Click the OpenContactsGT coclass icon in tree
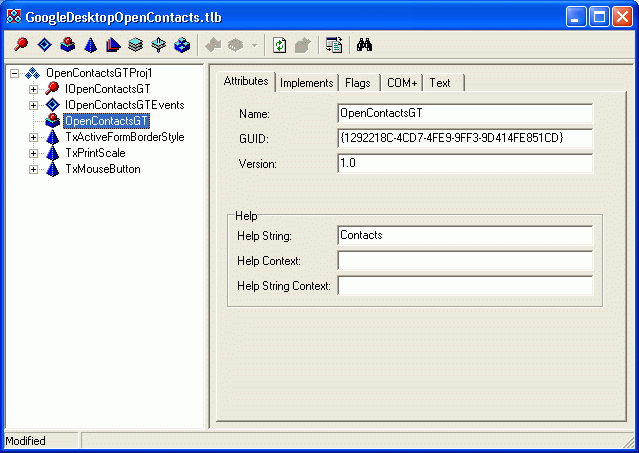The height and width of the screenshot is (453, 639). tap(52, 121)
